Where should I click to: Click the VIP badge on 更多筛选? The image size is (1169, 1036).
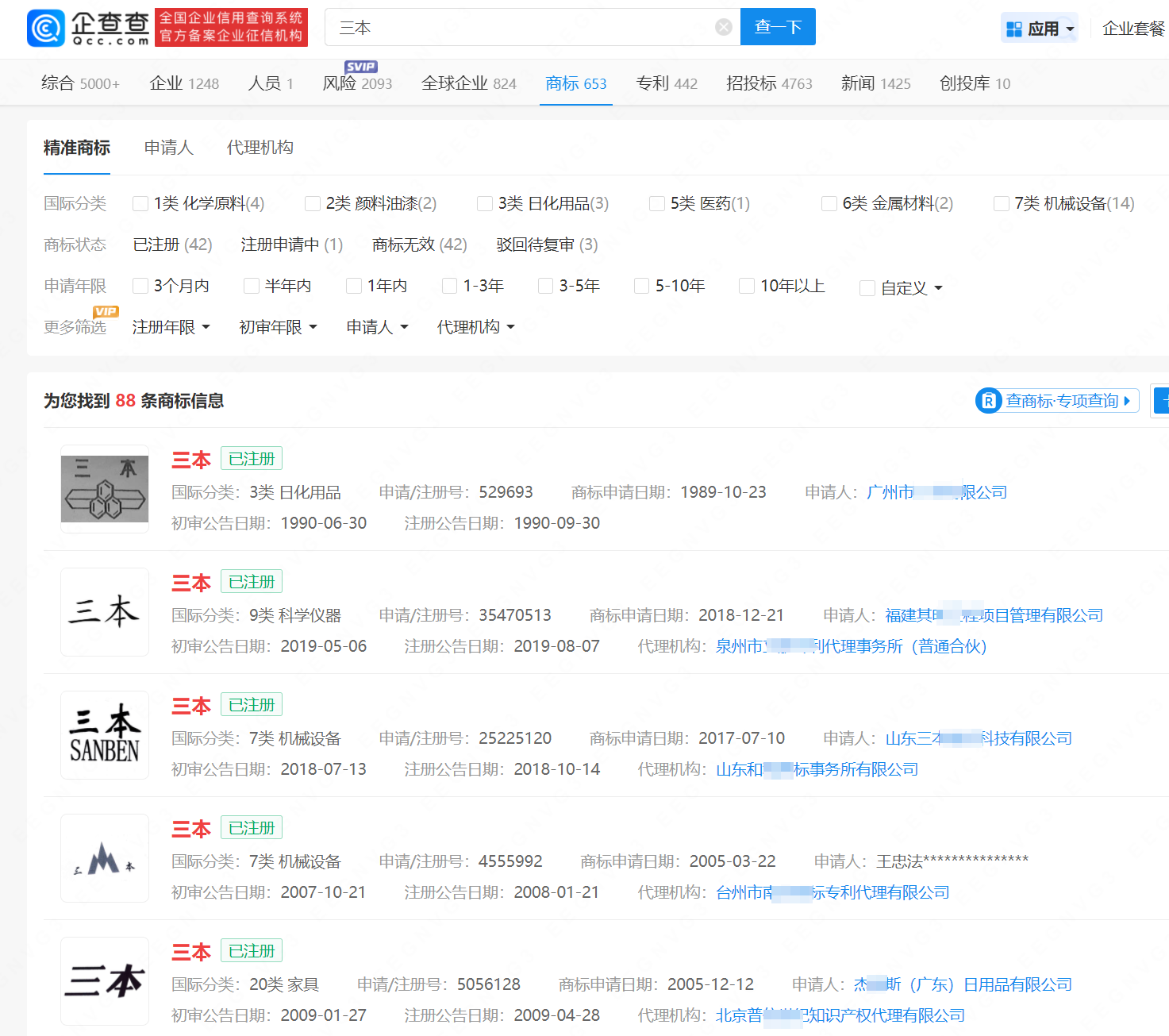(106, 311)
